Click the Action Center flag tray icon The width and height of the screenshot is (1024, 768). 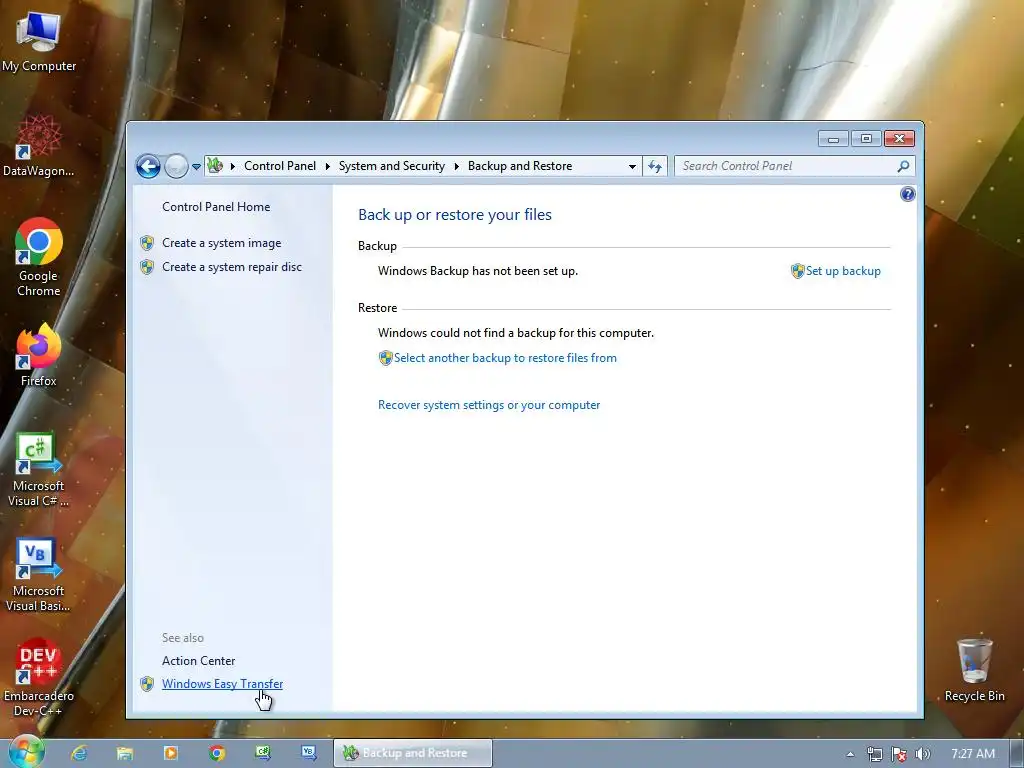point(899,754)
